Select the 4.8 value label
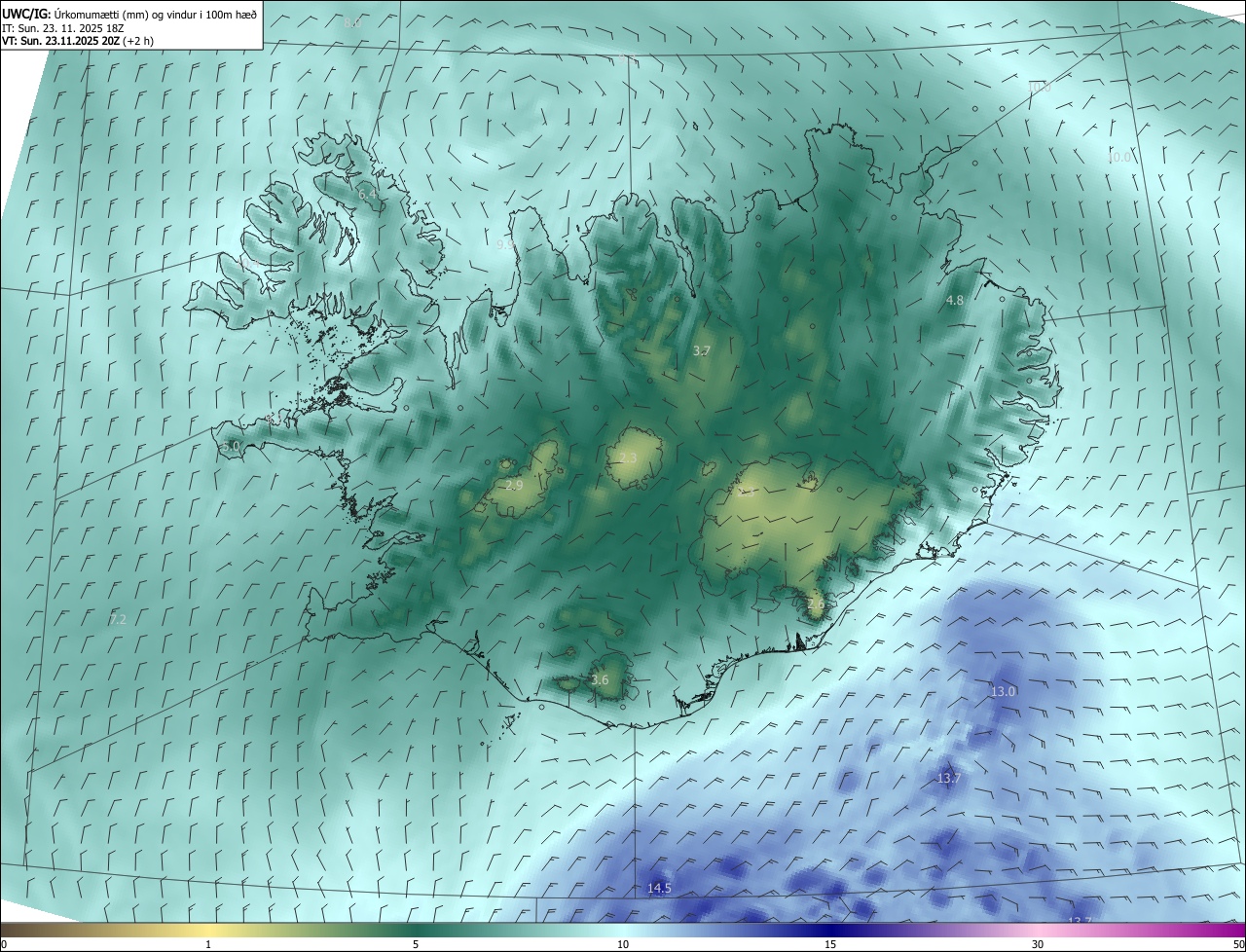Viewport: 1246px width, 952px height. [955, 301]
